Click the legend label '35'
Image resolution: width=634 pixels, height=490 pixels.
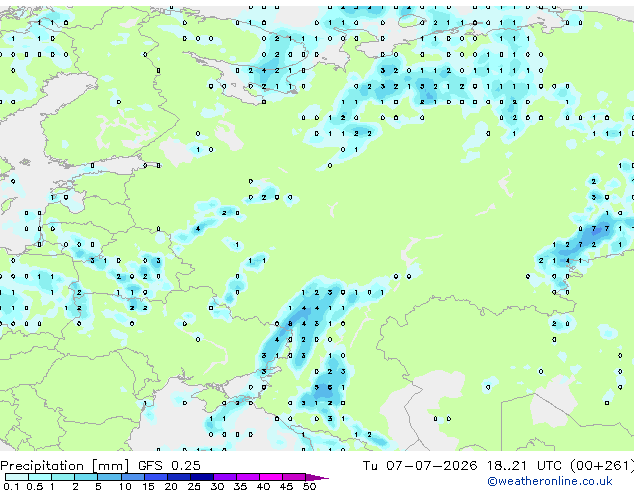(x=240, y=486)
